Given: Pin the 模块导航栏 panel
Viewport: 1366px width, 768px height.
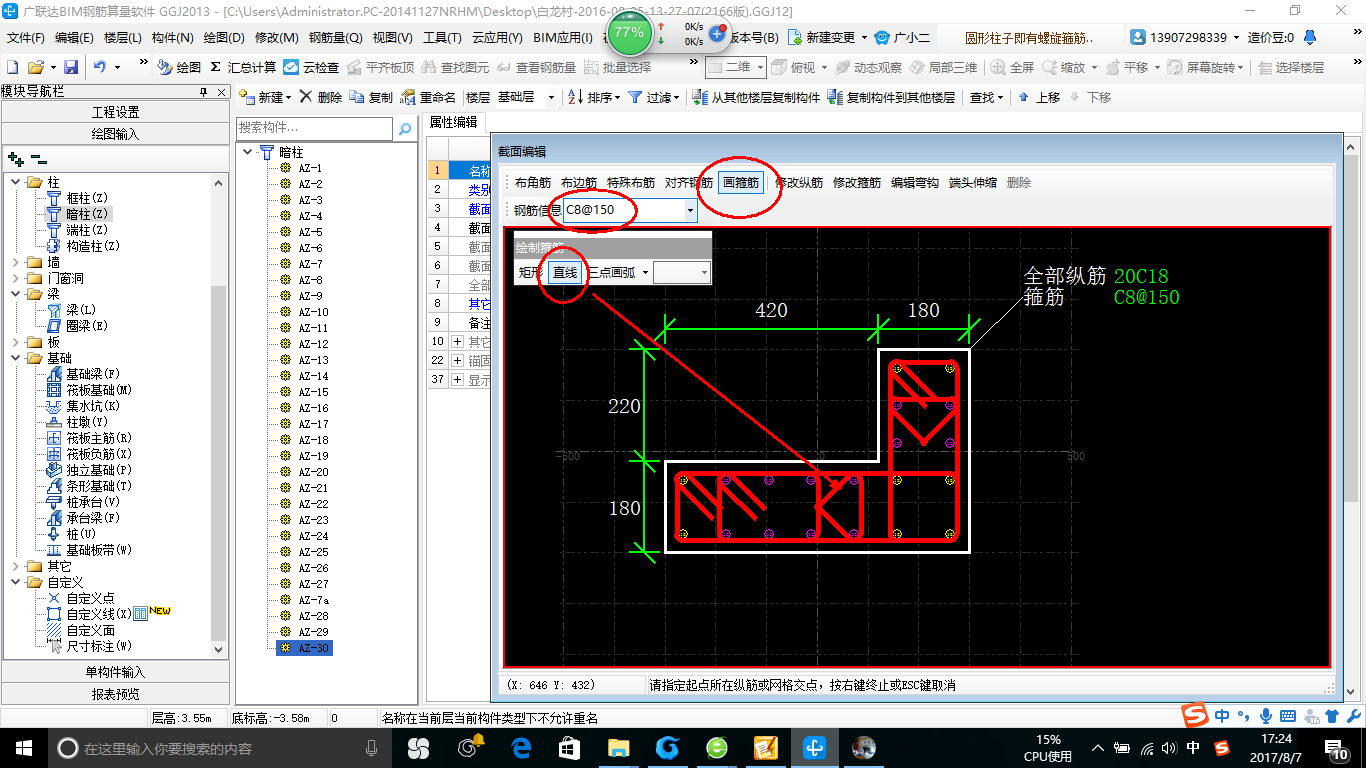Looking at the screenshot, I should [x=204, y=91].
